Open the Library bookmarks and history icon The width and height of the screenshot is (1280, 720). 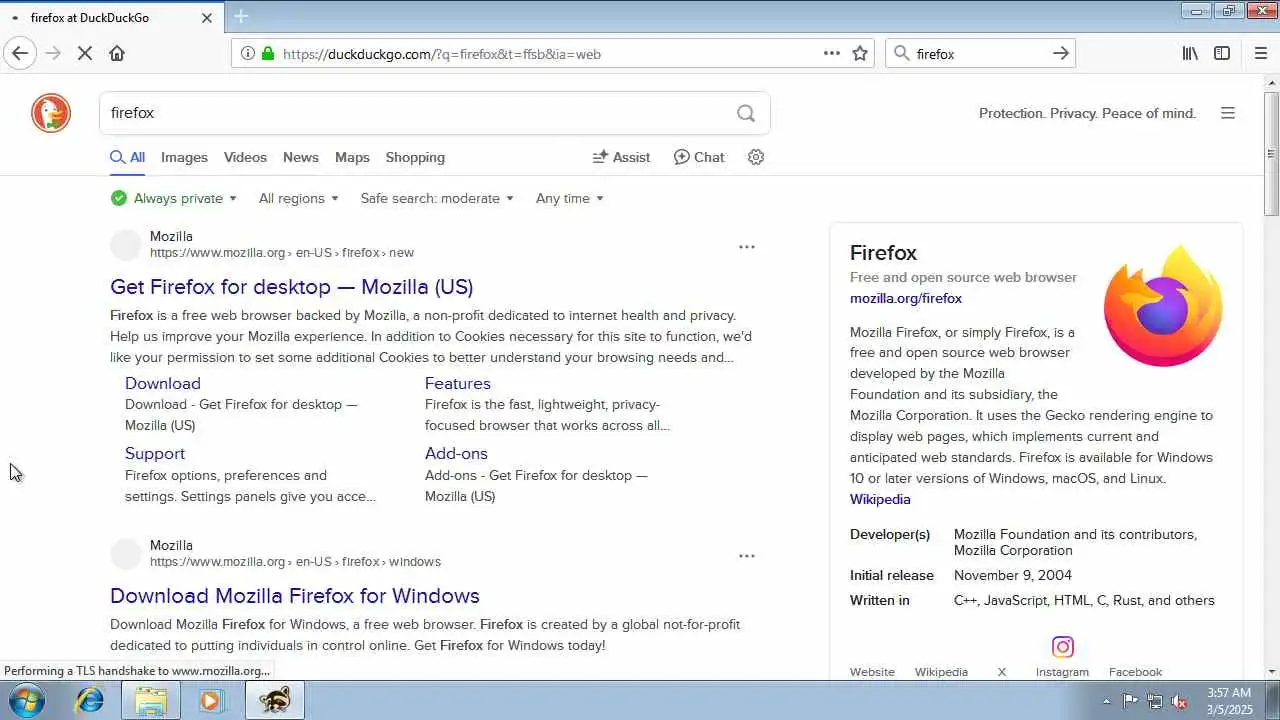1190,54
